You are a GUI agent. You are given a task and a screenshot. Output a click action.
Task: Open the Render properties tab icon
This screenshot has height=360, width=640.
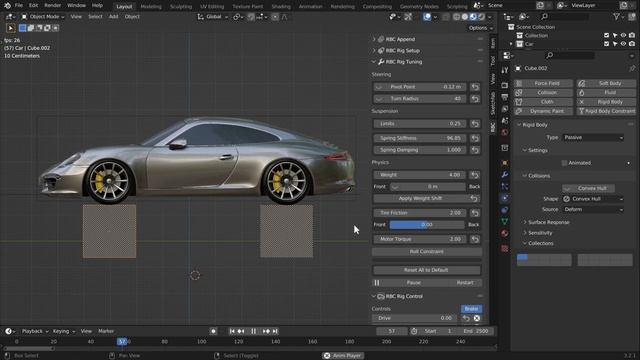pyautogui.click(x=505, y=85)
